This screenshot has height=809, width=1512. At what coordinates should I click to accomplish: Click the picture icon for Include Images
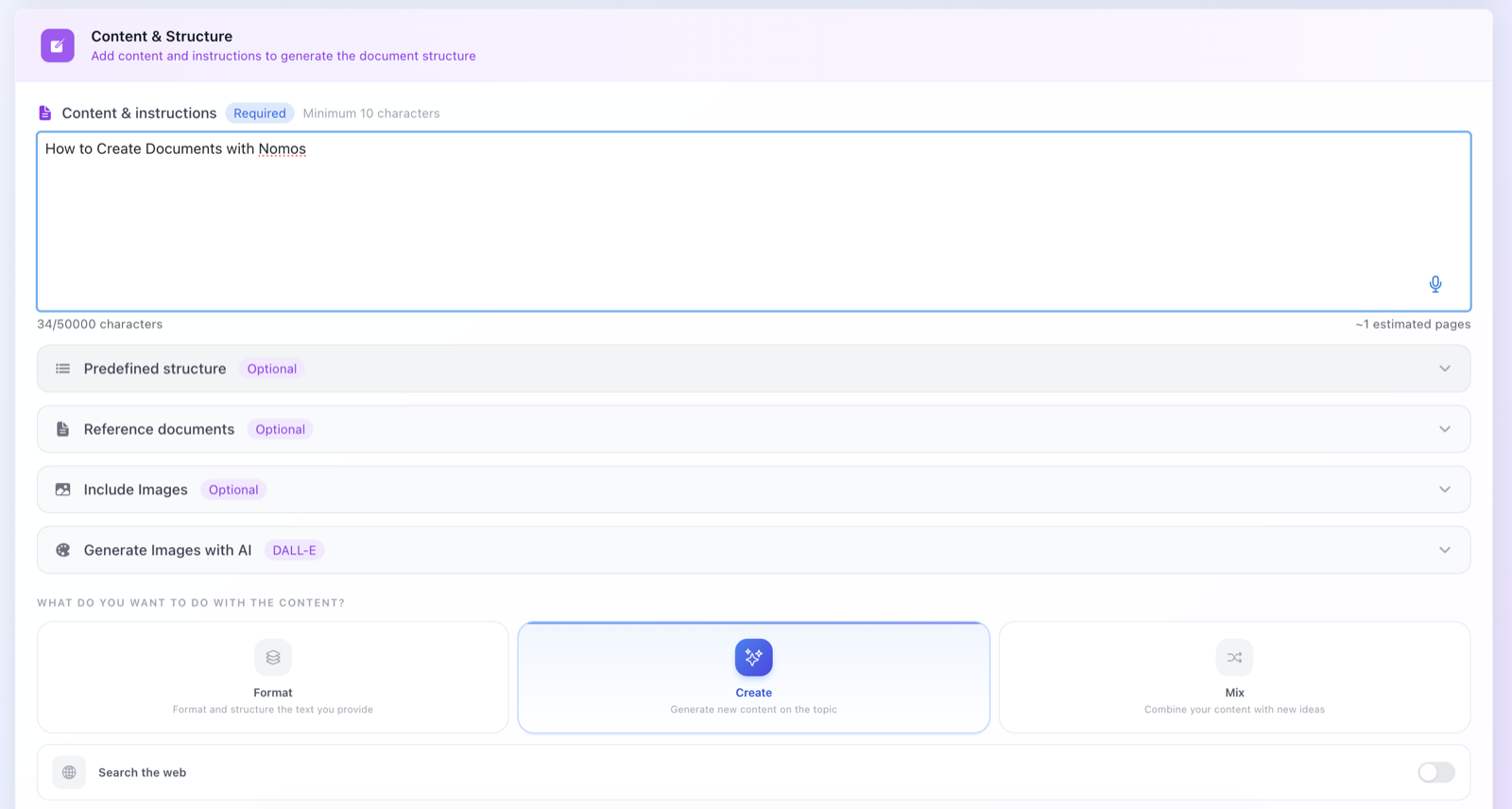pos(62,490)
